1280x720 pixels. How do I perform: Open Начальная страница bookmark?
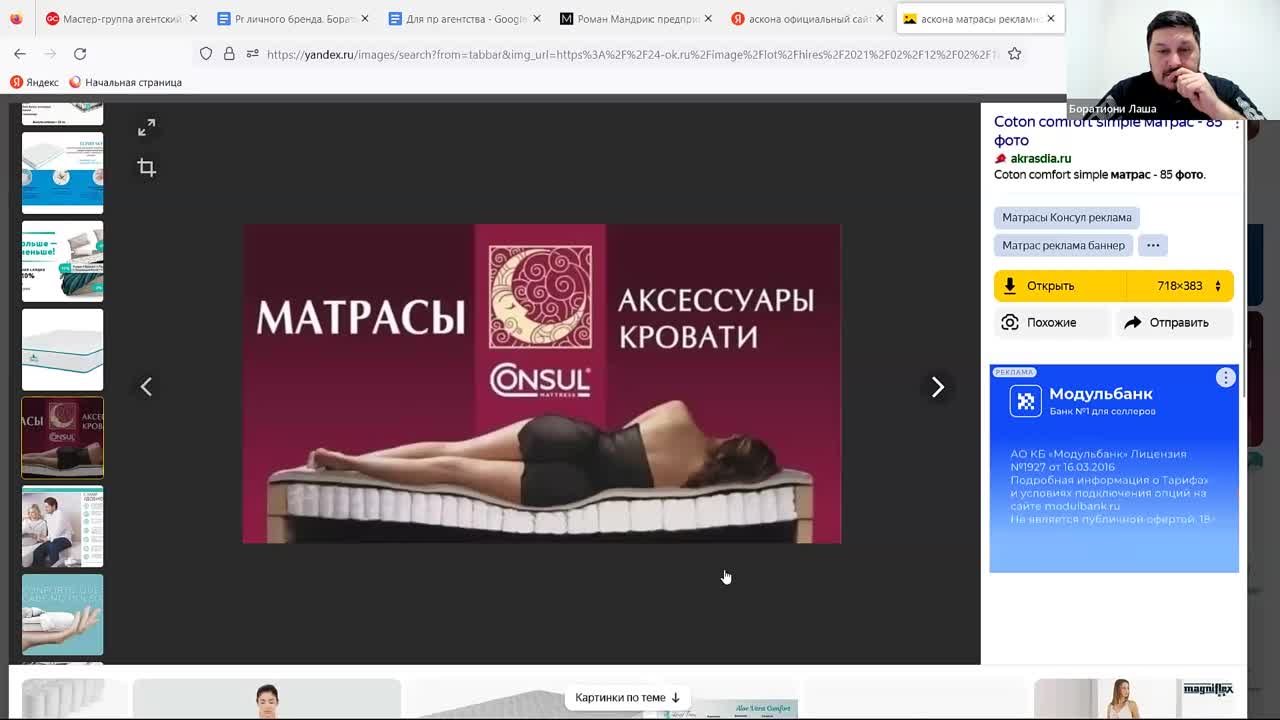tap(125, 82)
